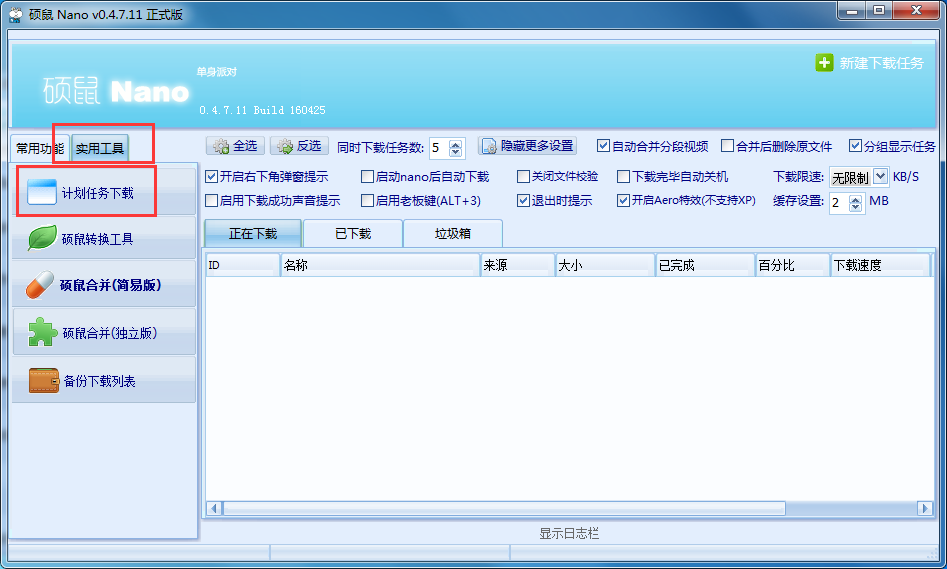This screenshot has height=569, width=947.
Task: Click the 硕鼠 app icon in title bar
Action: (x=16, y=14)
